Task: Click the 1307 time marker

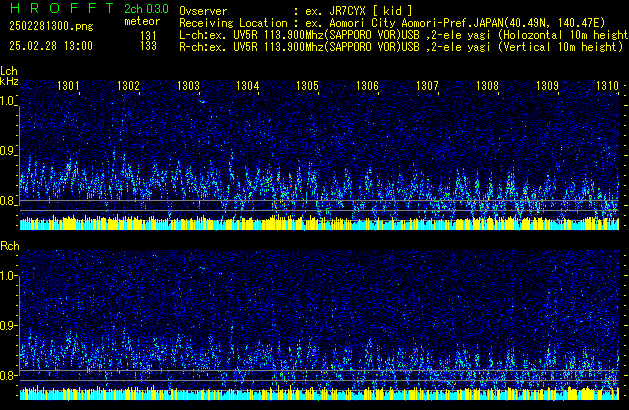Action: (427, 86)
